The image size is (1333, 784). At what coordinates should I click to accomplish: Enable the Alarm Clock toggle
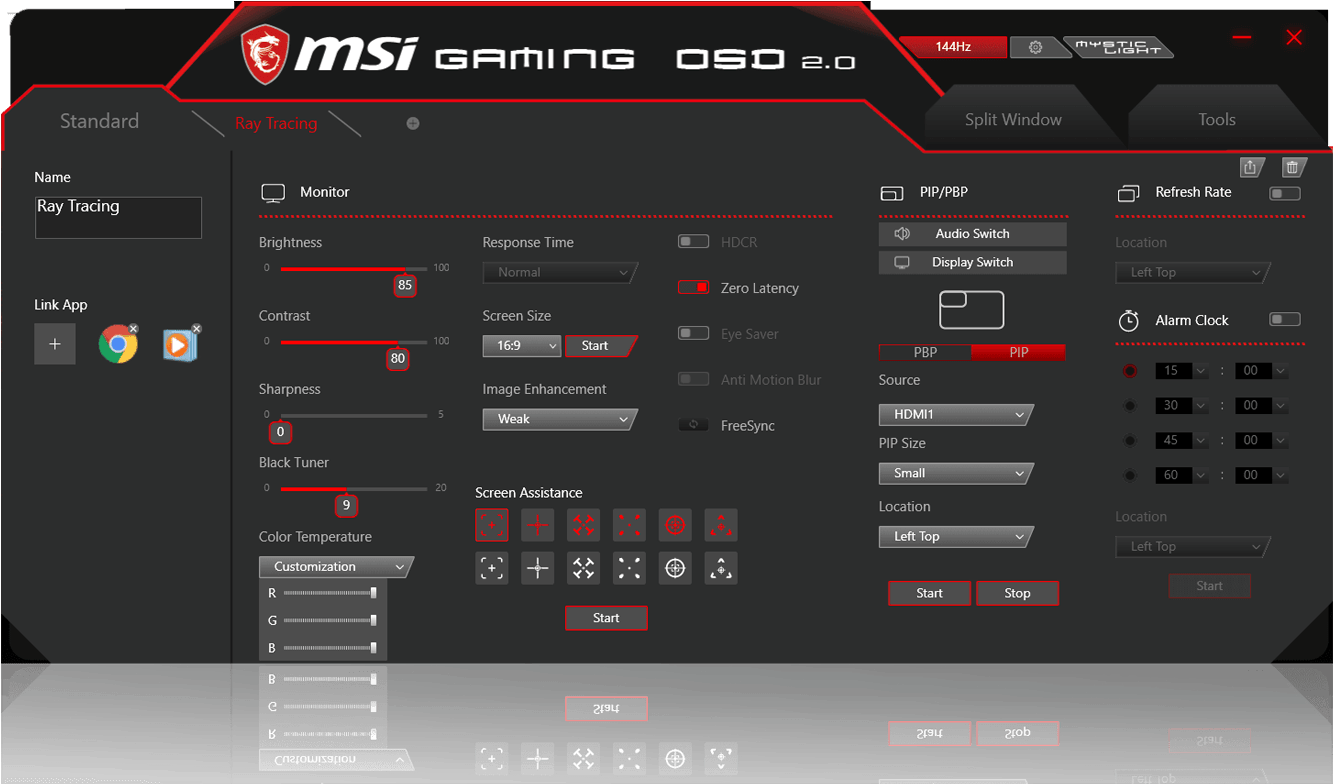pyautogui.click(x=1285, y=319)
